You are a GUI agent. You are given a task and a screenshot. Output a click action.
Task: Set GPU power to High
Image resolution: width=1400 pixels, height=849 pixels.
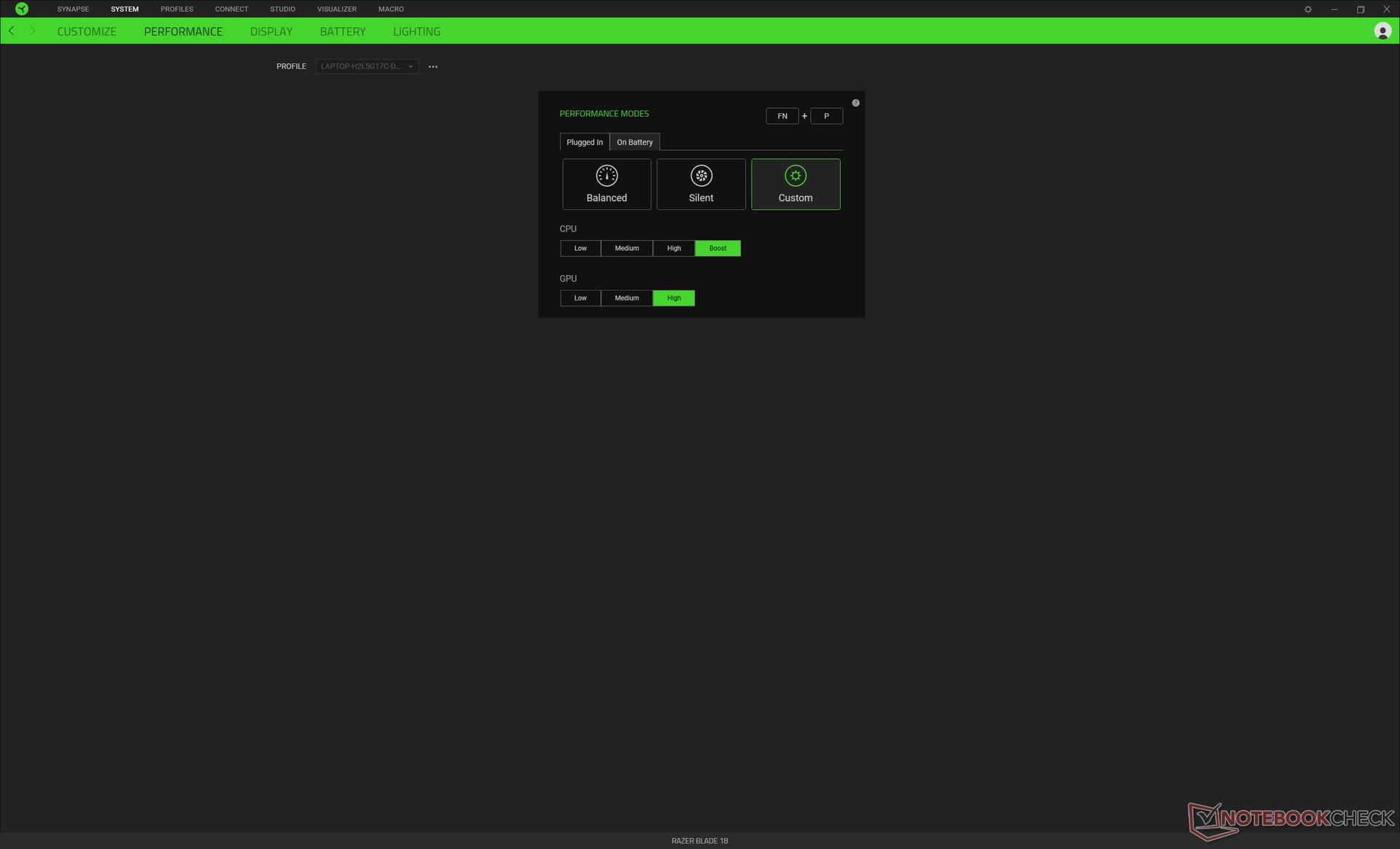coord(673,298)
